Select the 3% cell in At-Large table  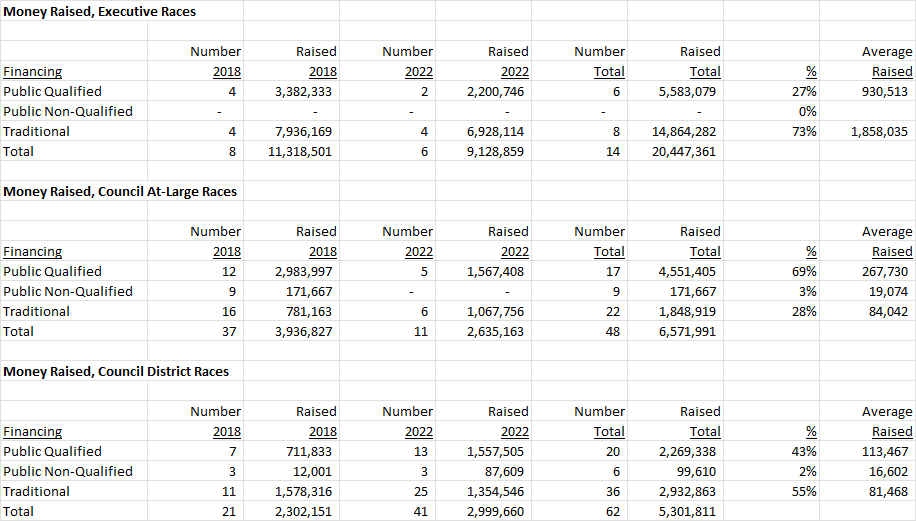(807, 291)
